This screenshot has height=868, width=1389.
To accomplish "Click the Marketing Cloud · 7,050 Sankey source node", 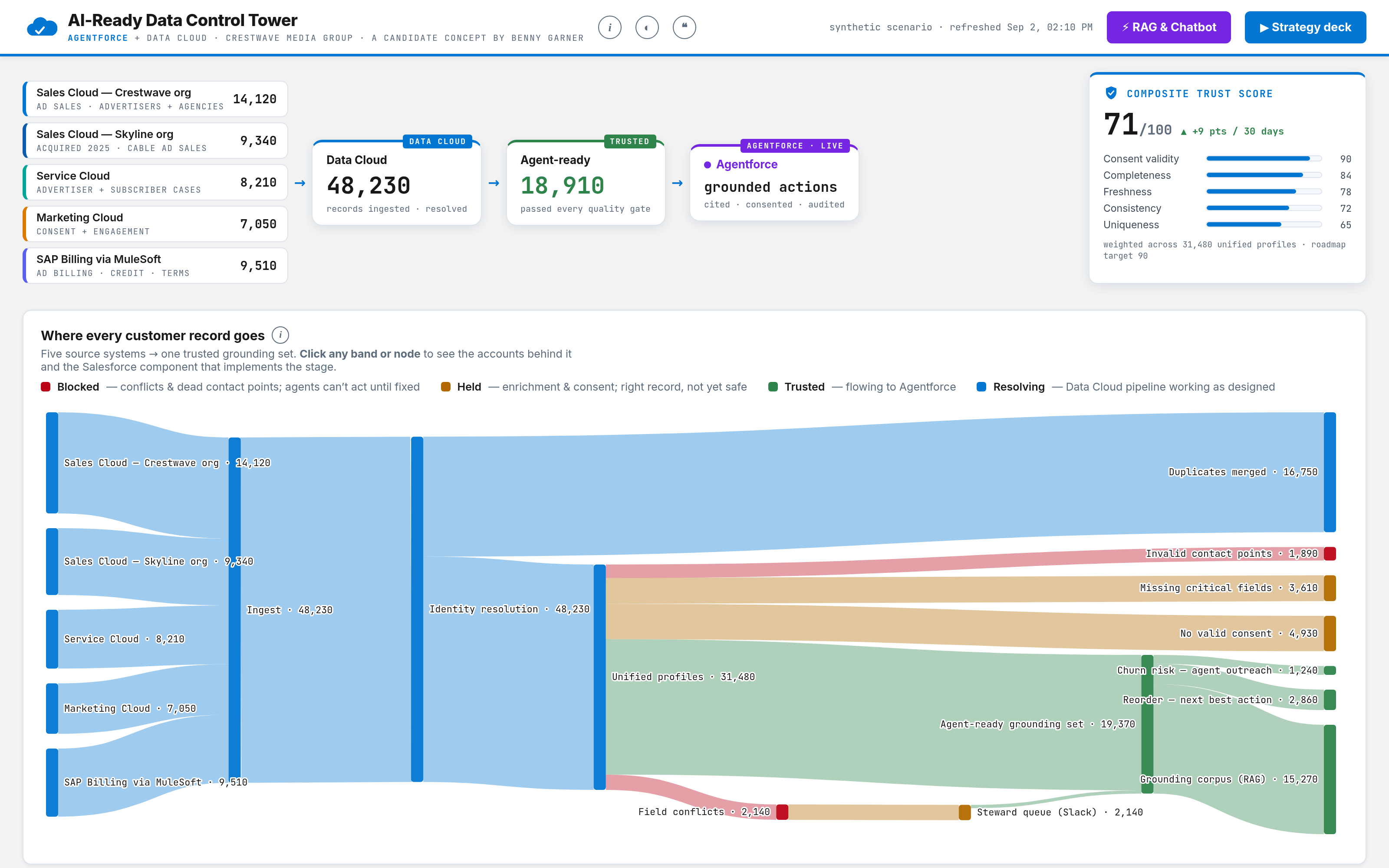I will pos(52,708).
